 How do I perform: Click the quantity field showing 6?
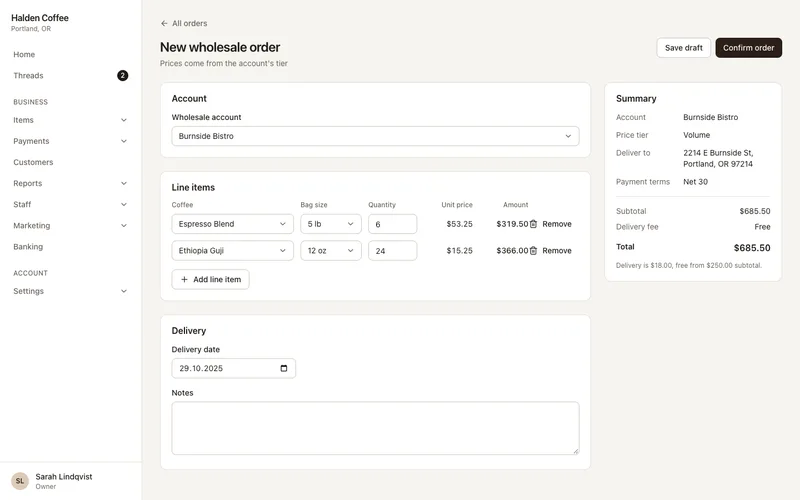point(392,224)
